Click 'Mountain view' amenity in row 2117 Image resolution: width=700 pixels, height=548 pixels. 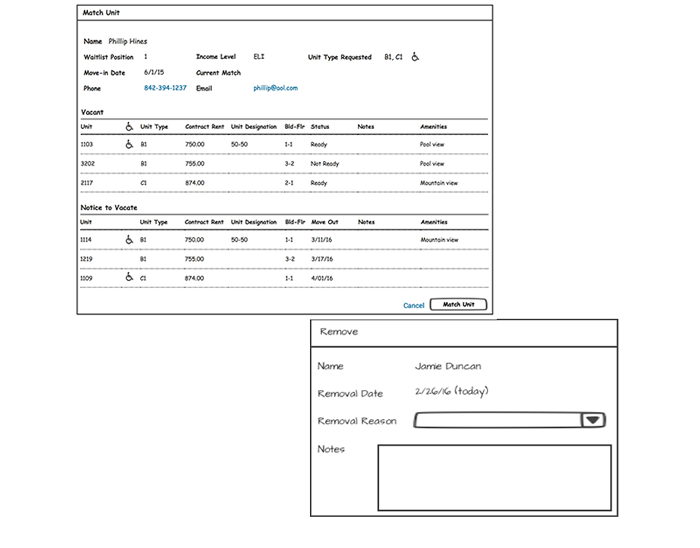point(439,183)
